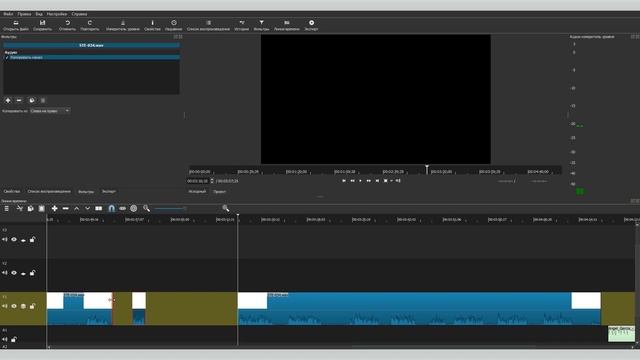The image size is (640, 360).
Task: Mute audio track A1 speaker icon
Action: coord(4,339)
